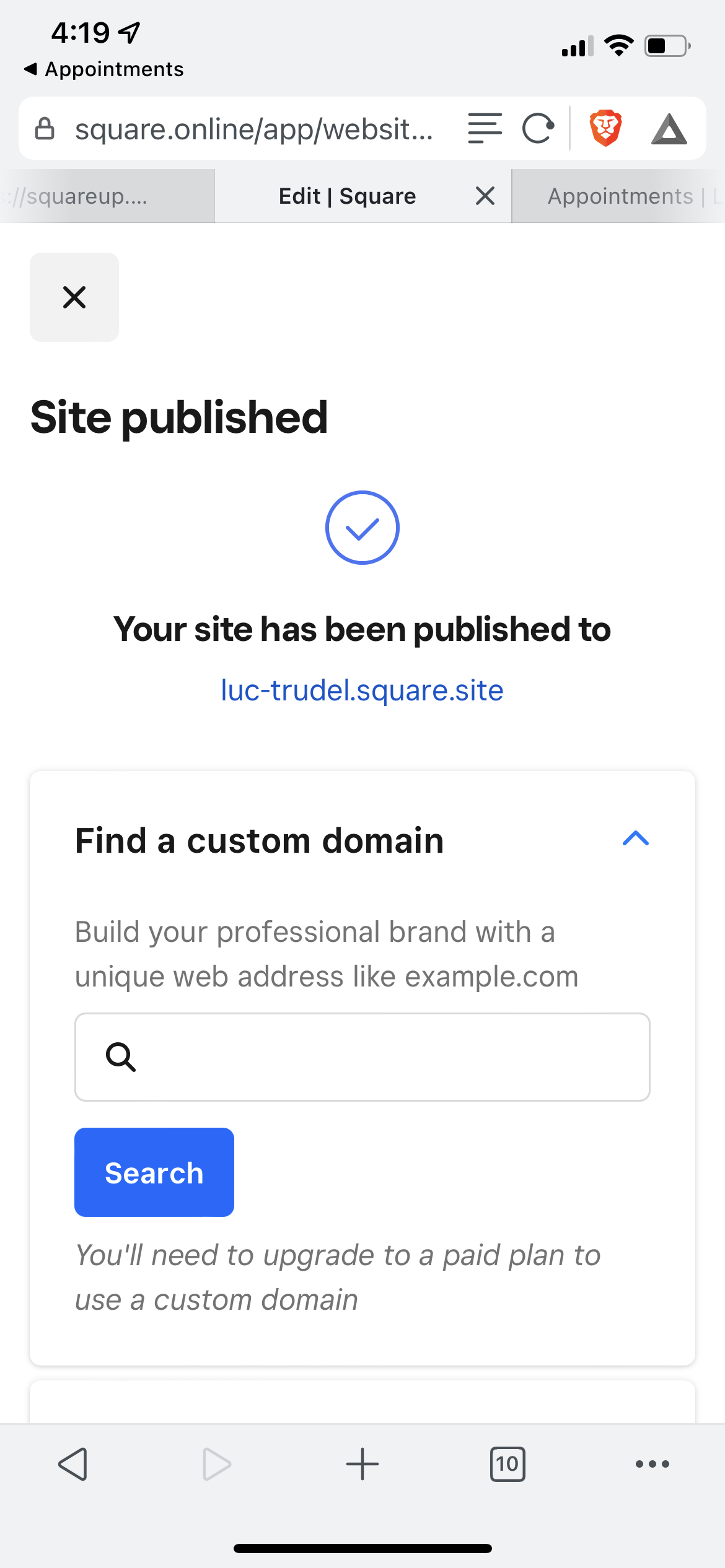725x1568 pixels.
Task: Switch to the Appointments browser tab
Action: coord(618,196)
